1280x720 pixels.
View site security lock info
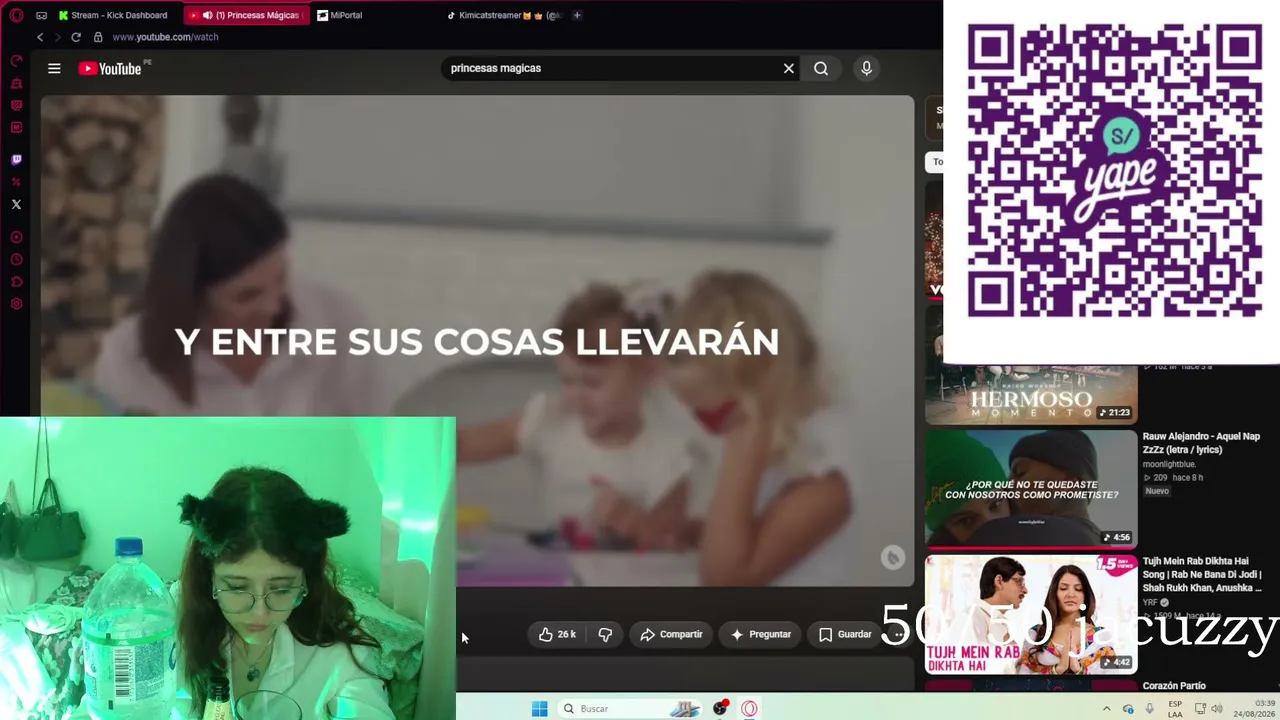coord(98,37)
